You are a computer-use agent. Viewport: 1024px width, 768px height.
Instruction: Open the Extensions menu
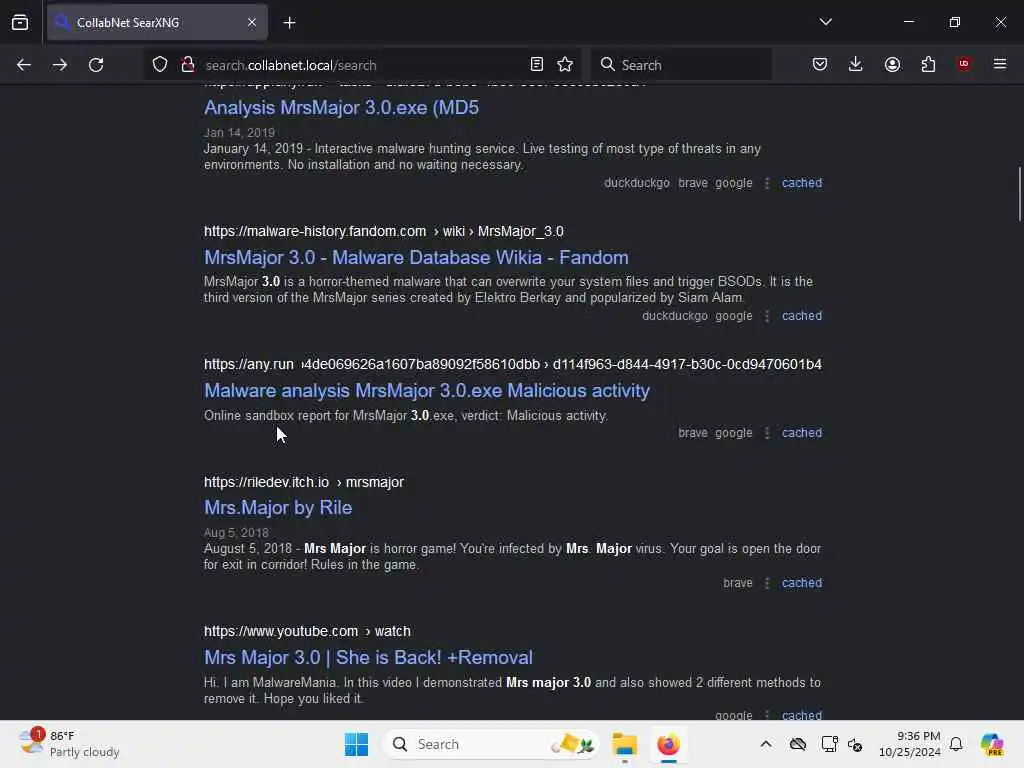pyautogui.click(x=928, y=64)
